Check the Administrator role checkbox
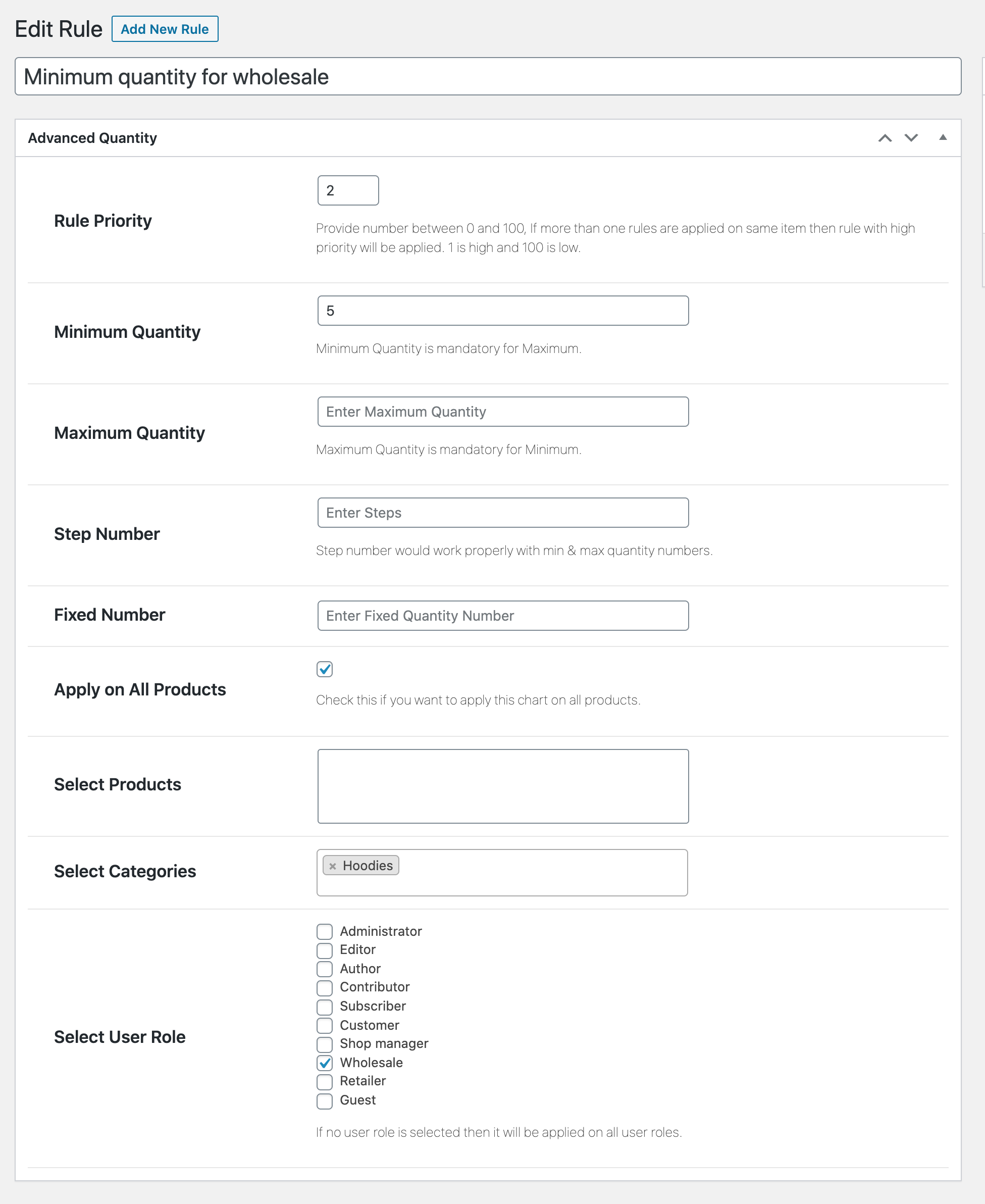This screenshot has width=985, height=1204. point(325,931)
